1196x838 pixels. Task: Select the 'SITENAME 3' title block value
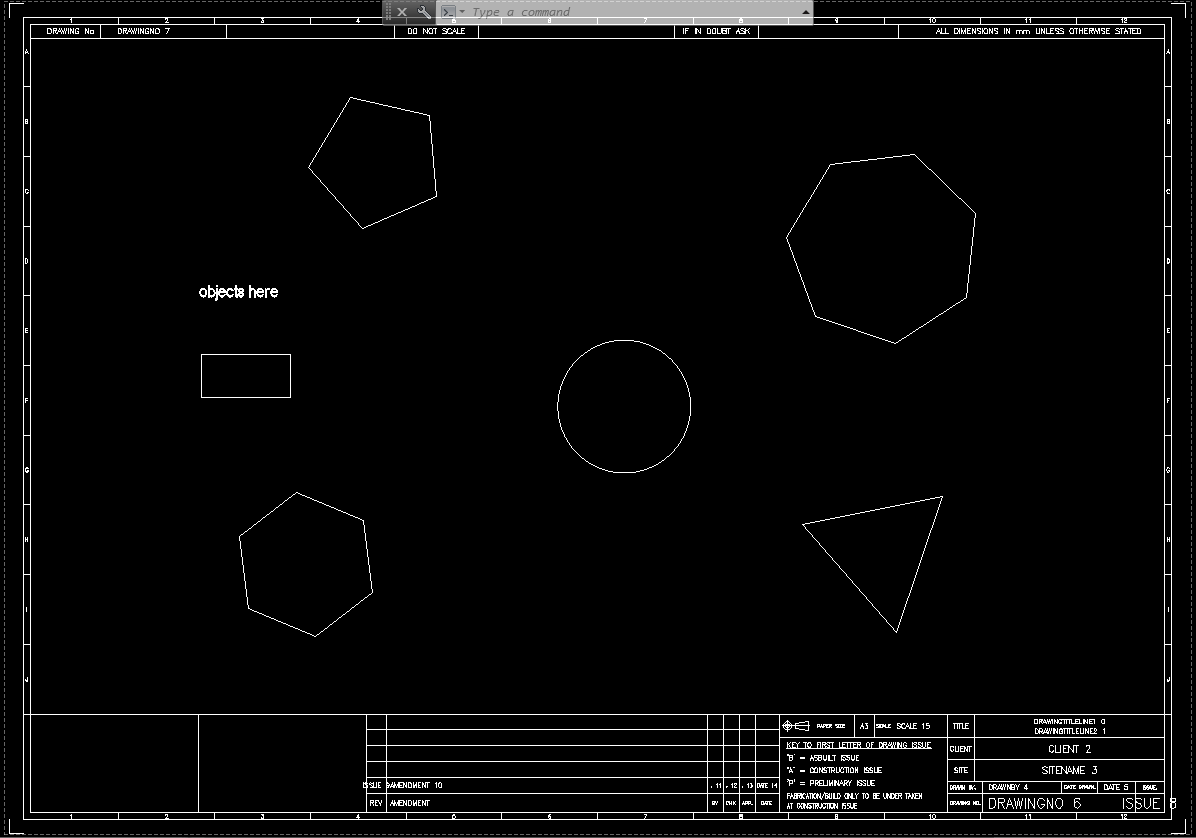(x=1069, y=770)
